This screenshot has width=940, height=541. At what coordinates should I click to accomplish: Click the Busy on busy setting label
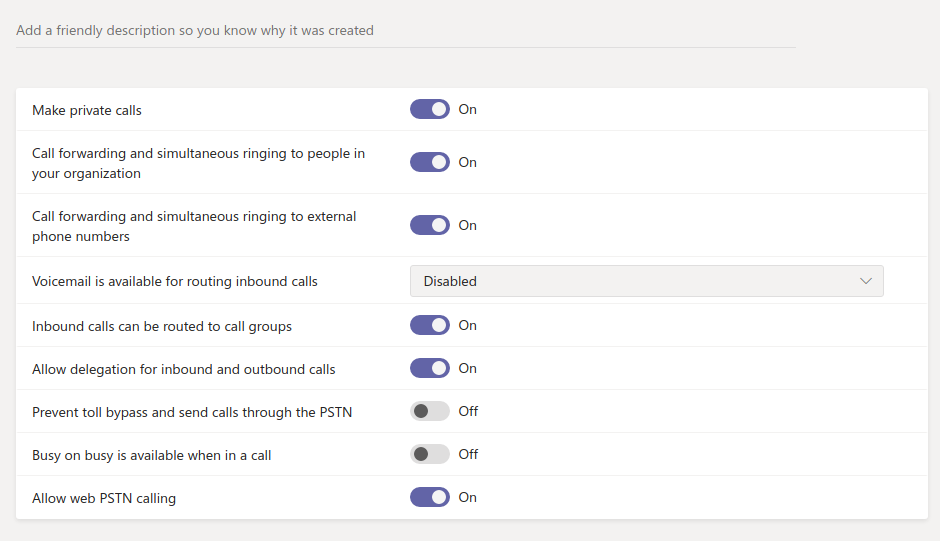[x=152, y=455]
